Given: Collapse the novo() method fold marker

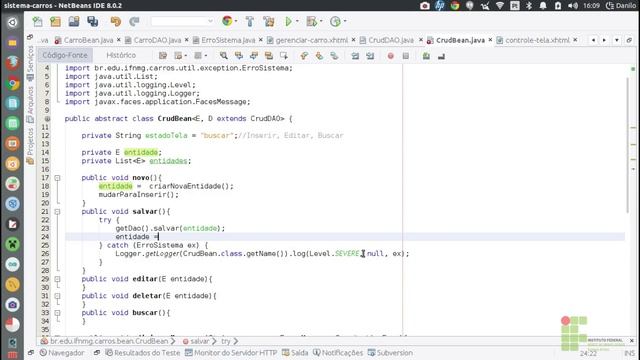Looking at the screenshot, I should pos(58,178).
